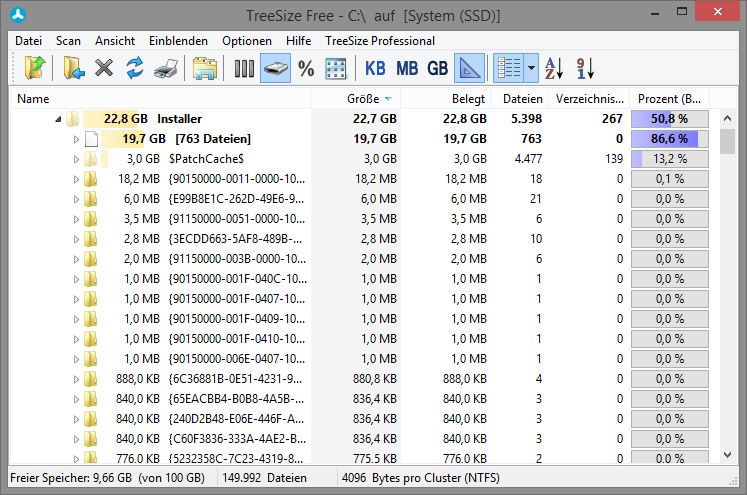747x495 pixels.
Task: Open the Hilfe menu
Action: [x=298, y=41]
